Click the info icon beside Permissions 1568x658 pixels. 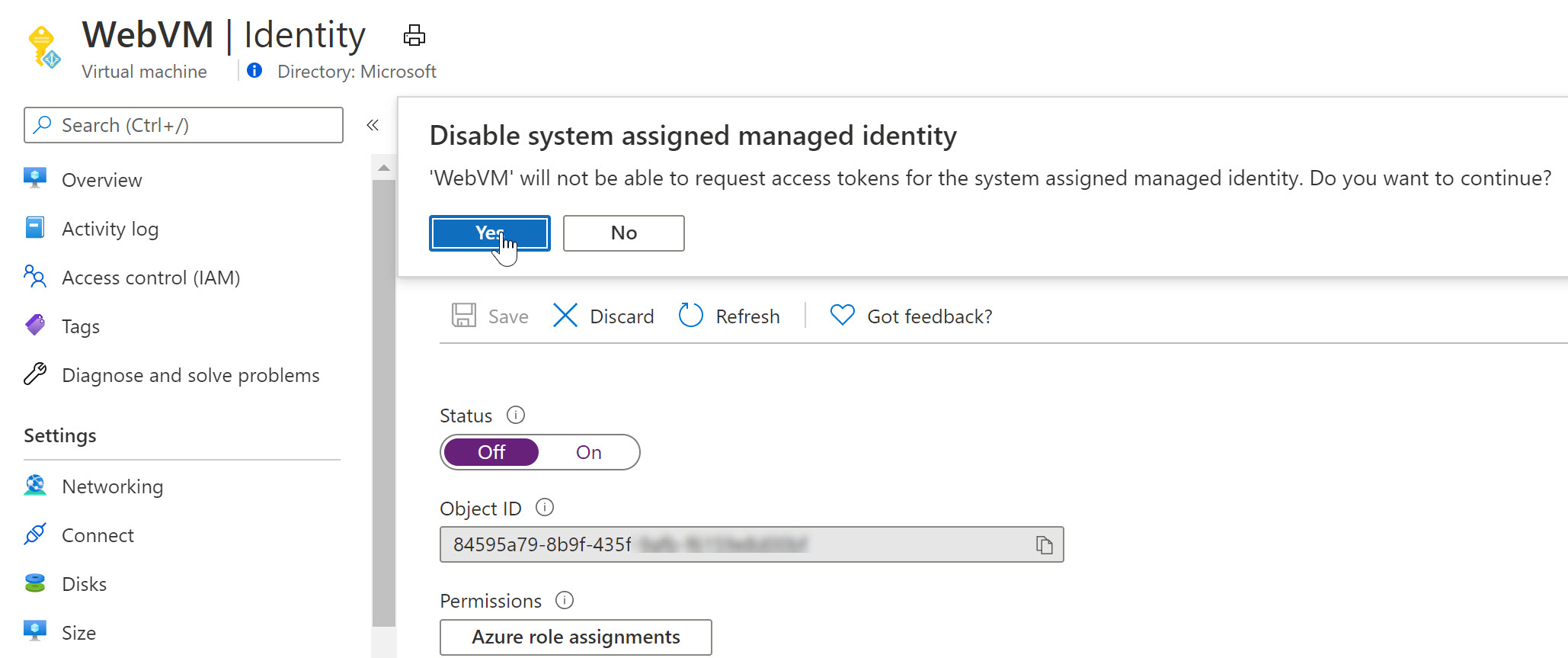tap(565, 600)
